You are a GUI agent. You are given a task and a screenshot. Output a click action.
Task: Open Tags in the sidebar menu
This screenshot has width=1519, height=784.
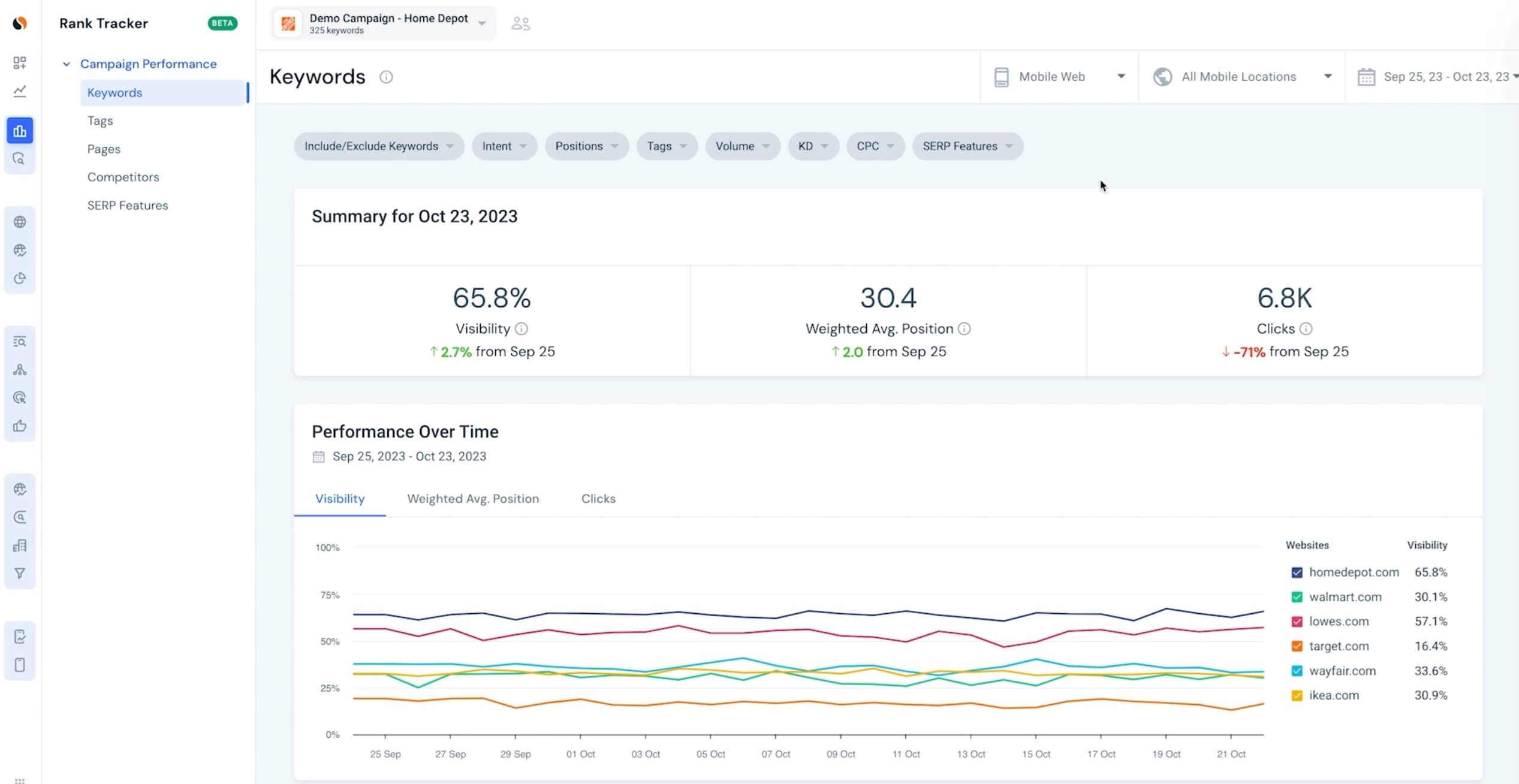coord(100,121)
